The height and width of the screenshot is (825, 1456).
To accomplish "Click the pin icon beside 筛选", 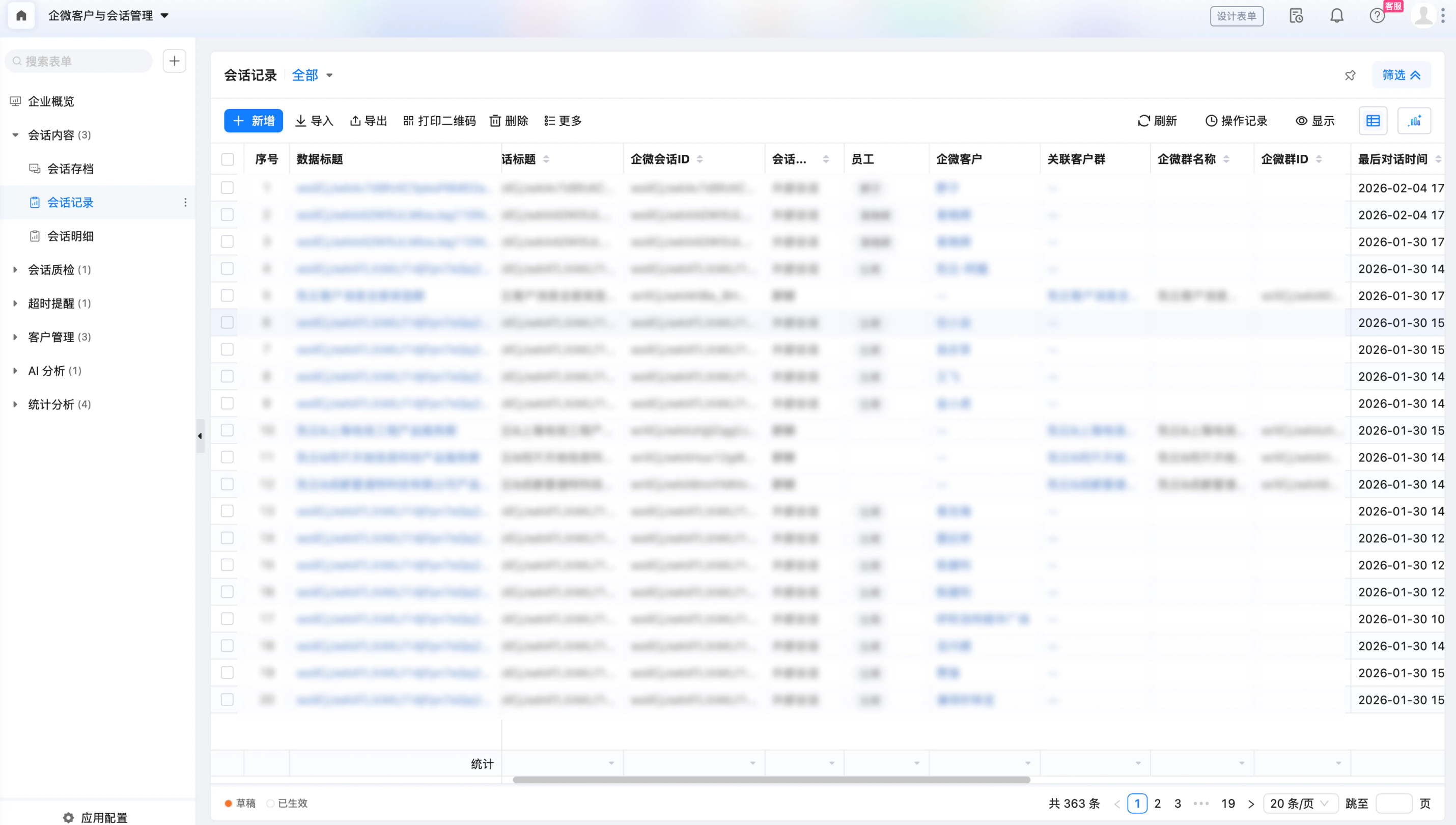I will coord(1350,75).
